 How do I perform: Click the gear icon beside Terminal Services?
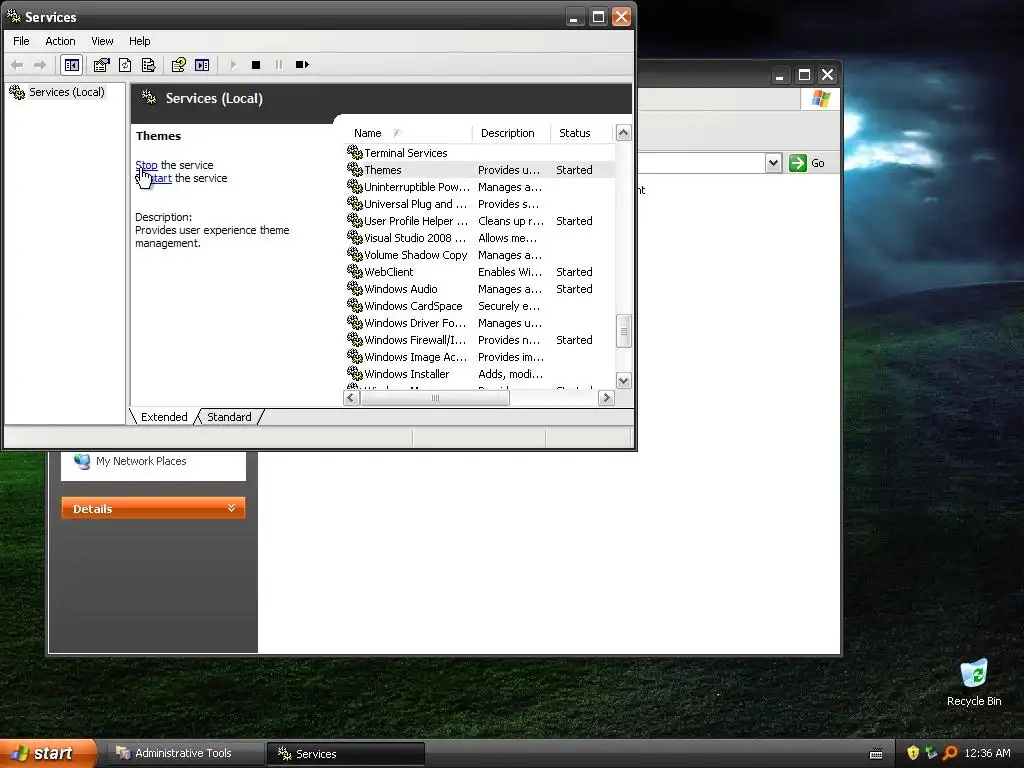tap(355, 152)
